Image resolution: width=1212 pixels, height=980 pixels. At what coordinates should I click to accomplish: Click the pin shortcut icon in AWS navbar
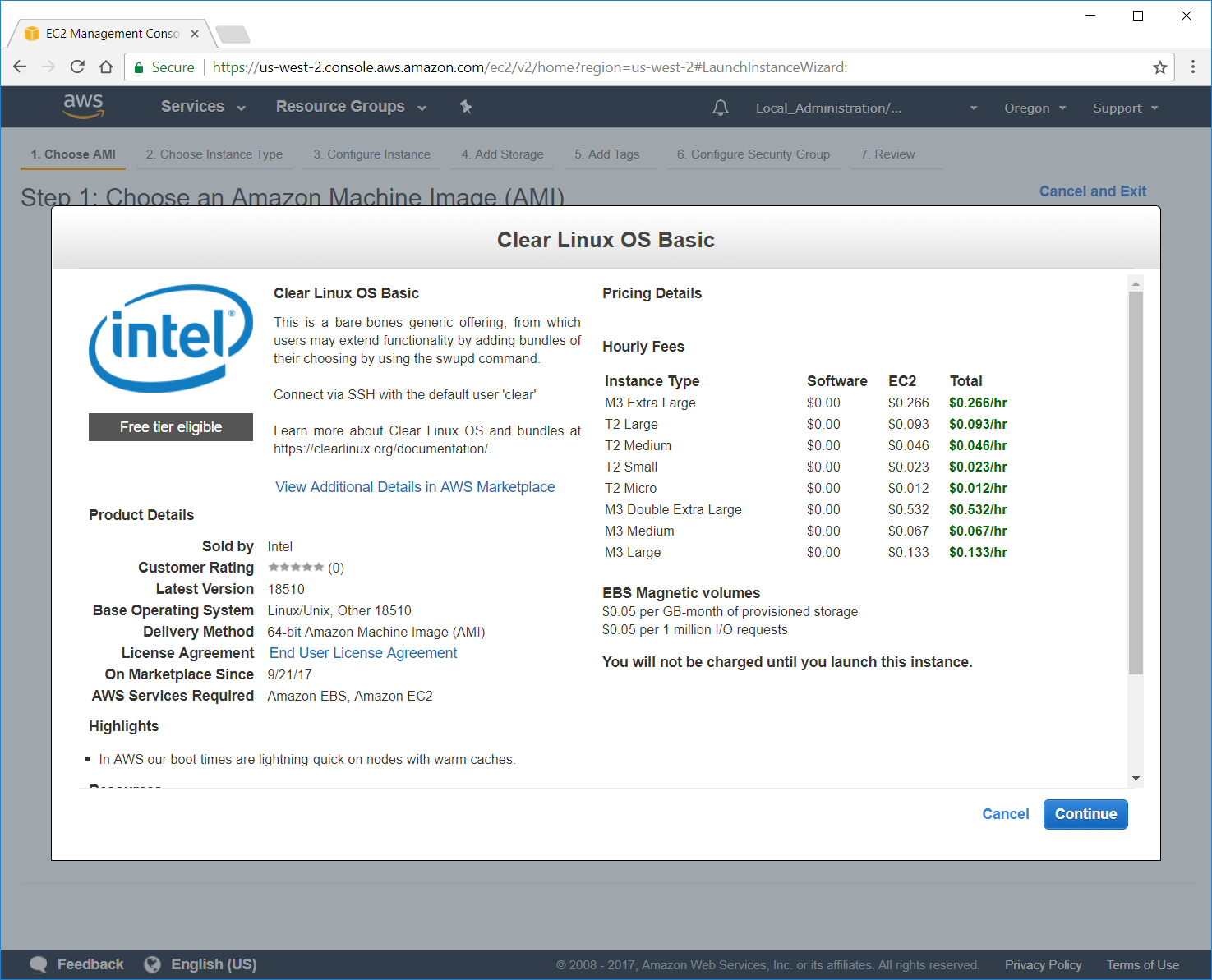click(466, 107)
